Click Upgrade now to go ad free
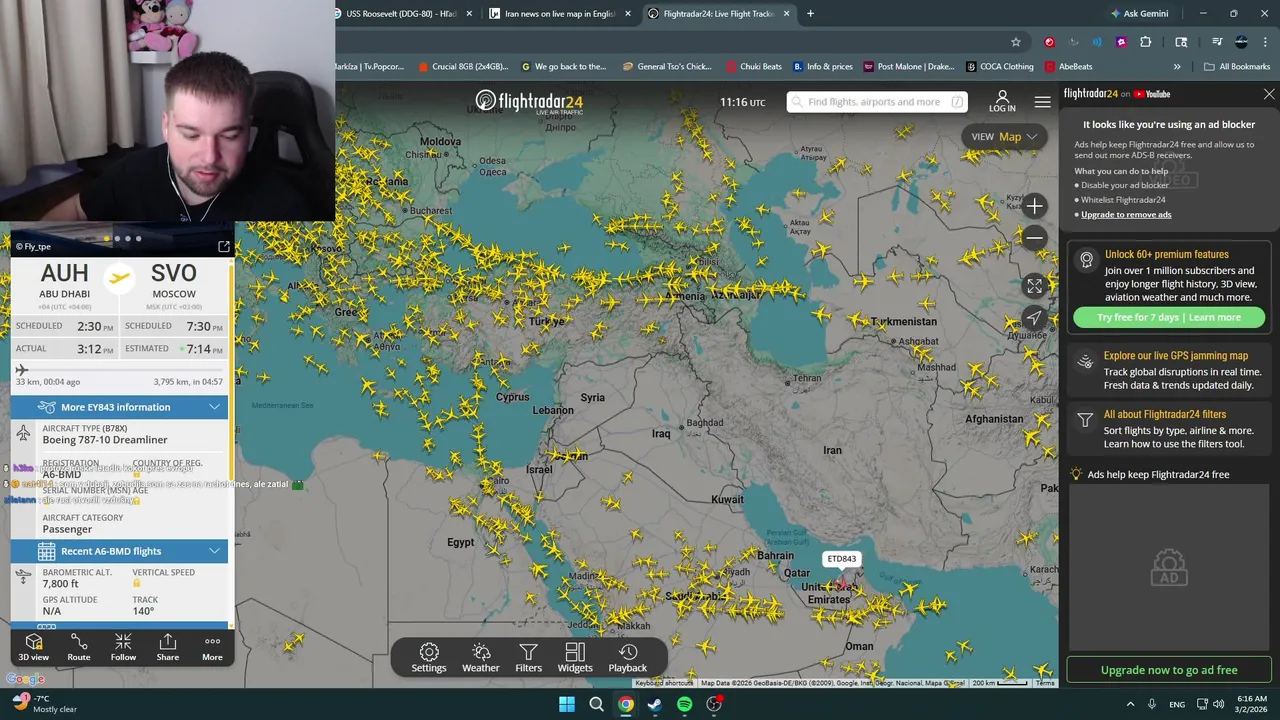Viewport: 1280px width, 720px height. (x=1169, y=670)
